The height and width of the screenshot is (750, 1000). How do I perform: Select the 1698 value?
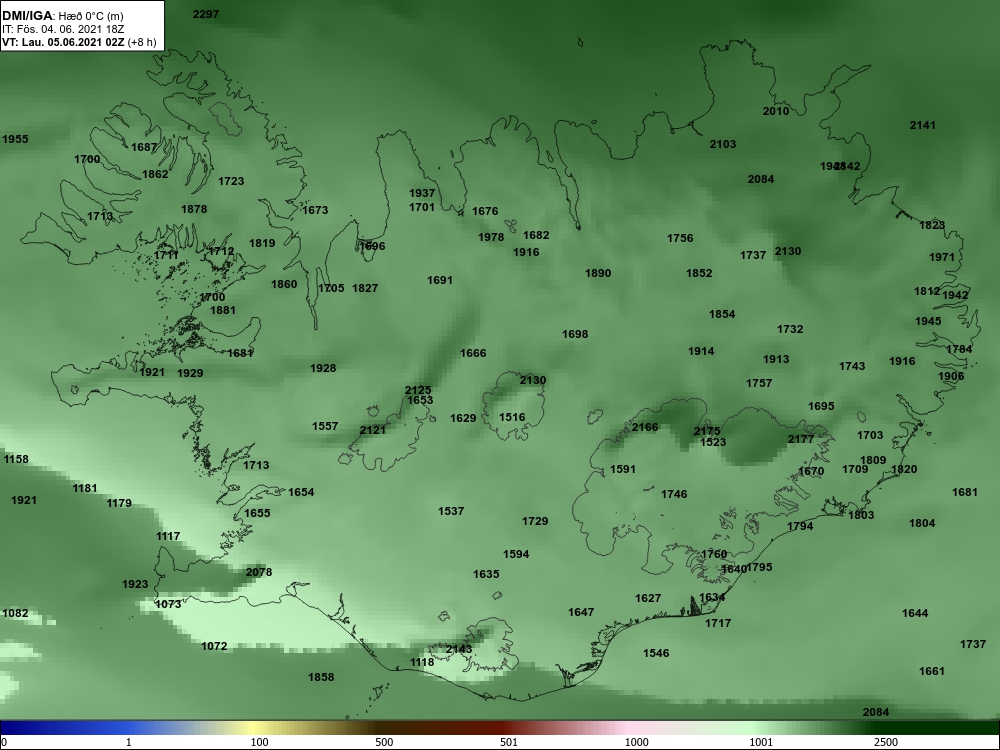point(575,334)
